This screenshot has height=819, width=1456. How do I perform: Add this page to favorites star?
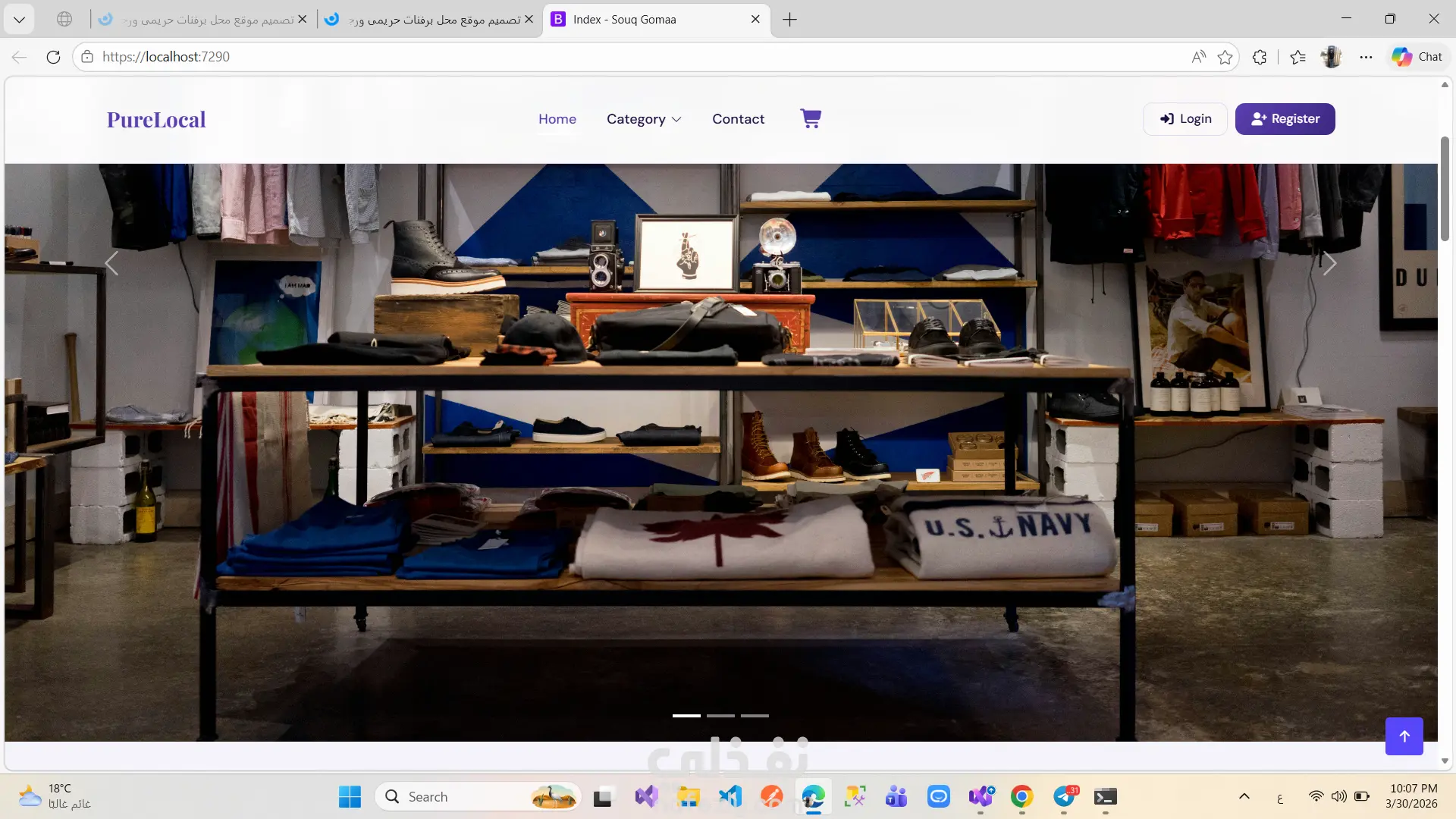click(1225, 57)
